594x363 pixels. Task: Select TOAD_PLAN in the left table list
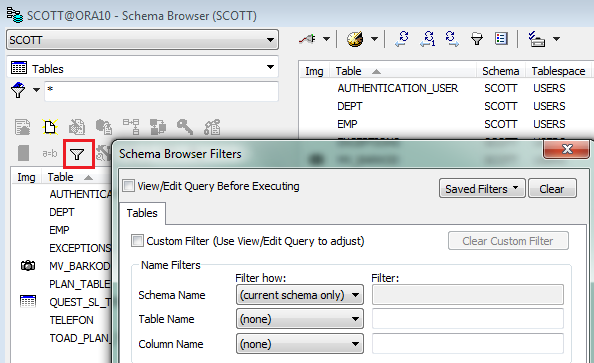click(x=80, y=338)
